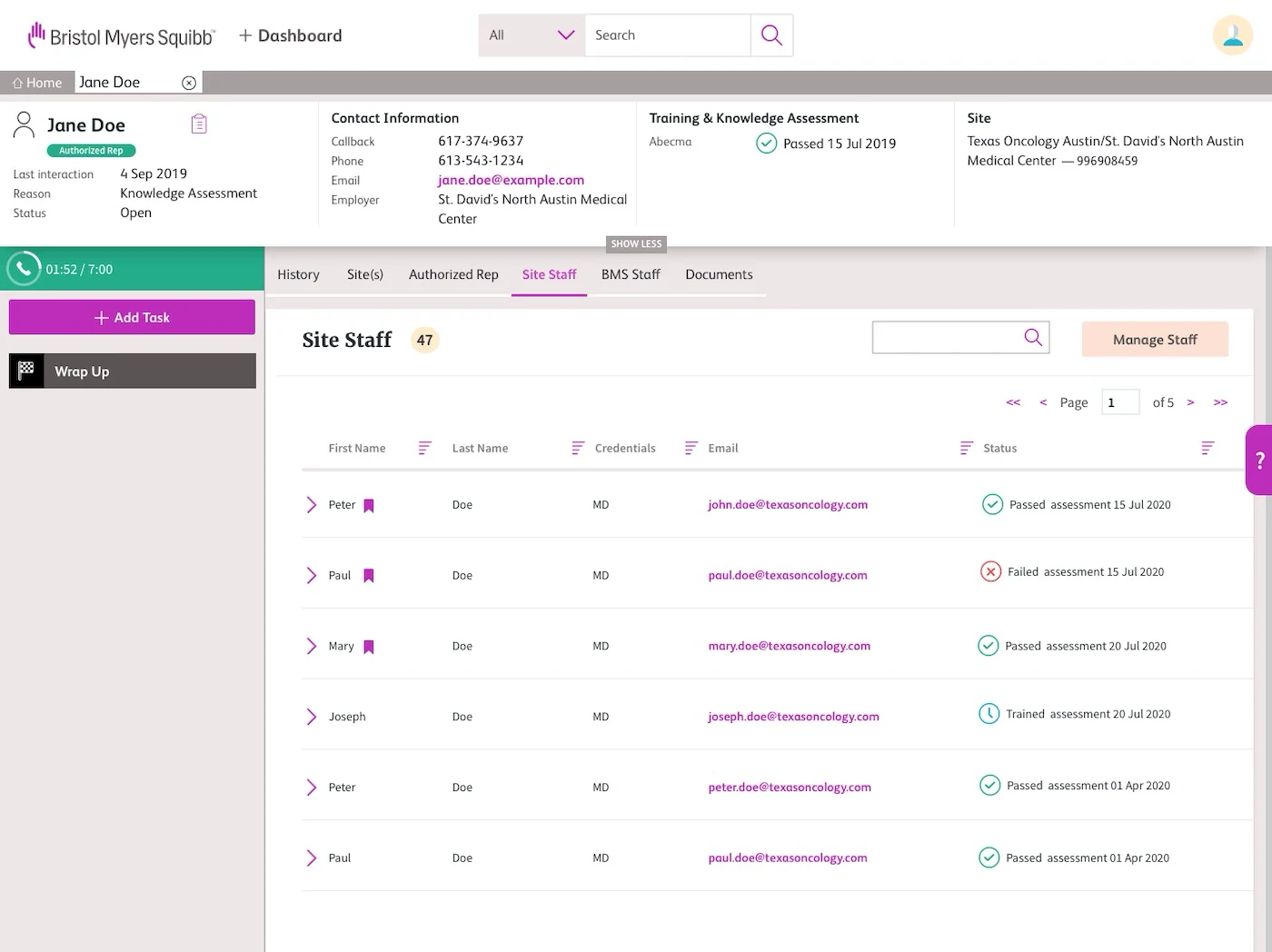Expand the Joseph Doe row
Screen dimensions: 1272x952
point(311,717)
